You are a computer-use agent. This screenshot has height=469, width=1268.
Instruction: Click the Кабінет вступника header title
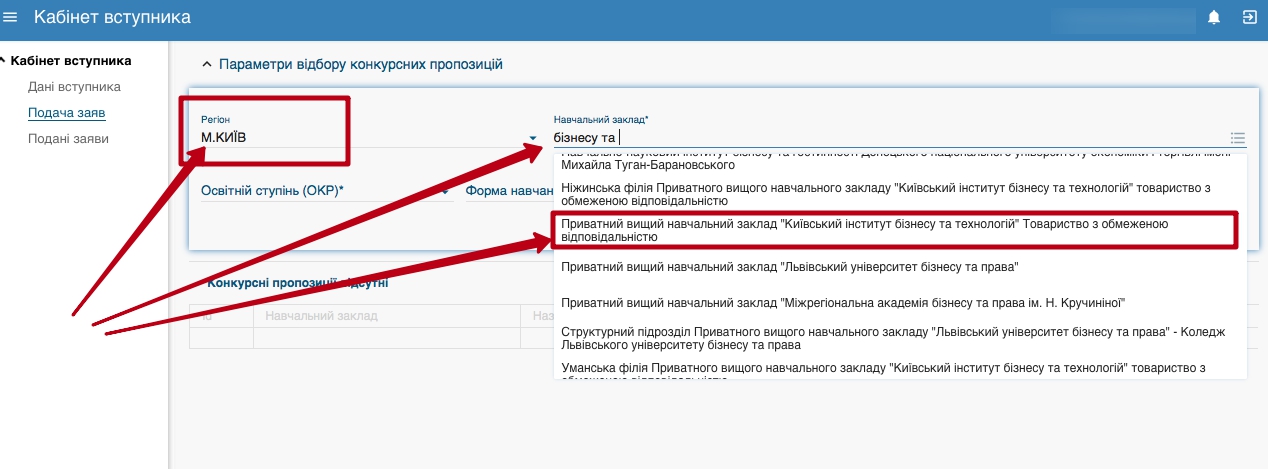pyautogui.click(x=112, y=17)
